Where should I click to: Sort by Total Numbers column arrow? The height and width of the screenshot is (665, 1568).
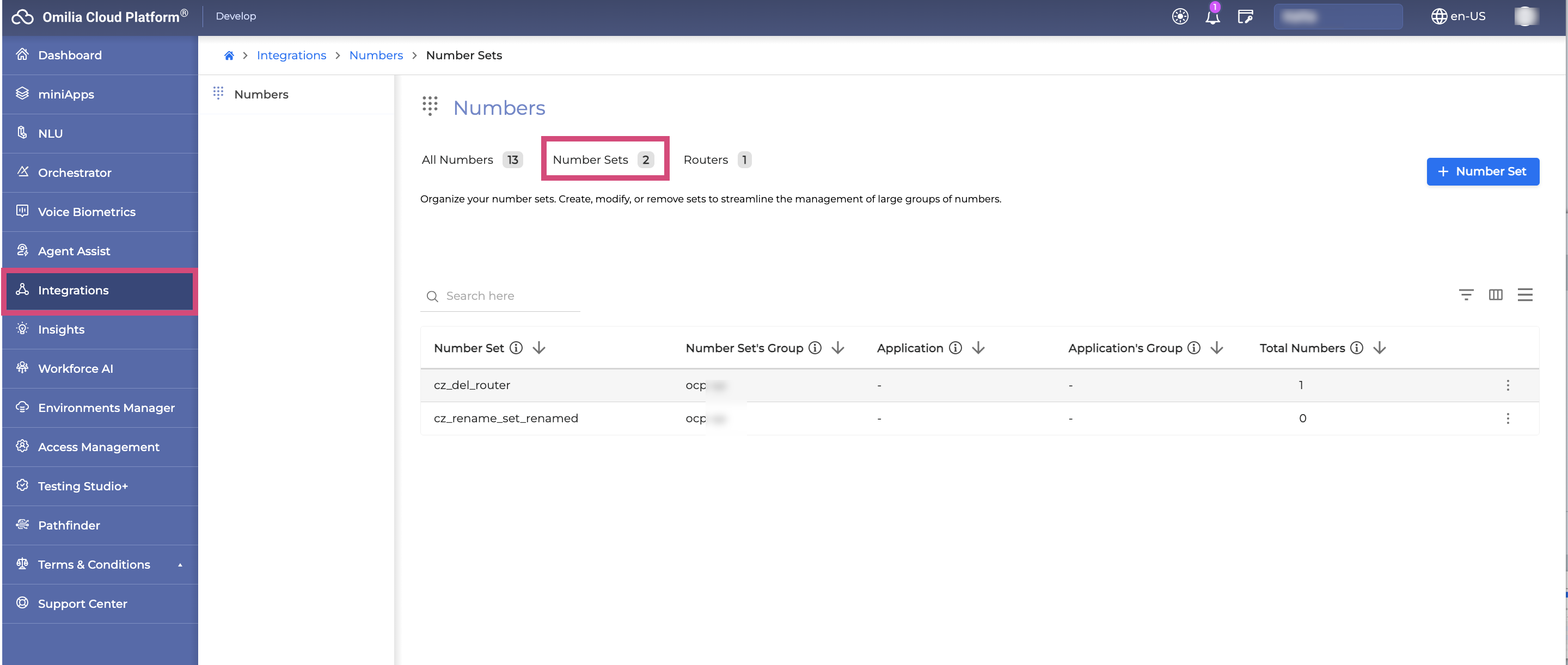pyautogui.click(x=1379, y=348)
